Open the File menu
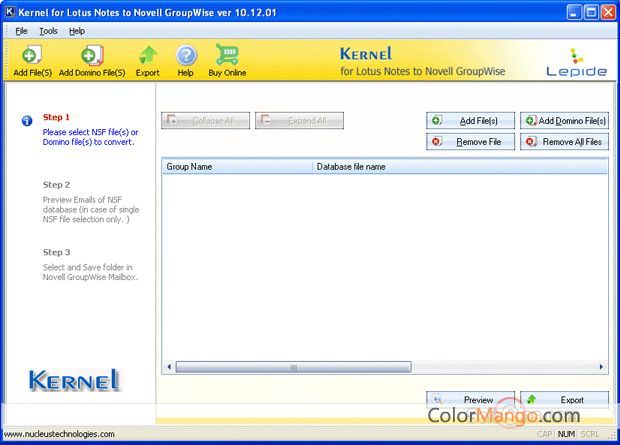Image resolution: width=620 pixels, height=445 pixels. coord(21,31)
